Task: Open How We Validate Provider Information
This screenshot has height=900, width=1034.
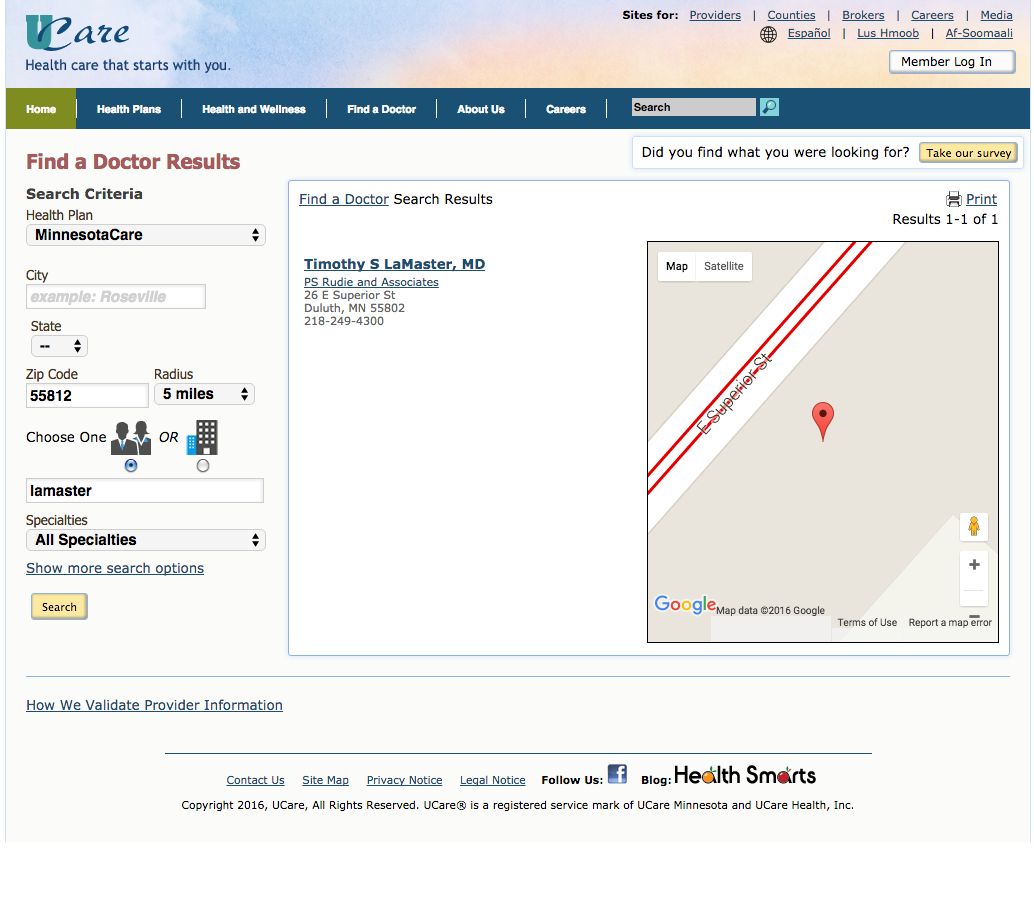Action: (154, 705)
